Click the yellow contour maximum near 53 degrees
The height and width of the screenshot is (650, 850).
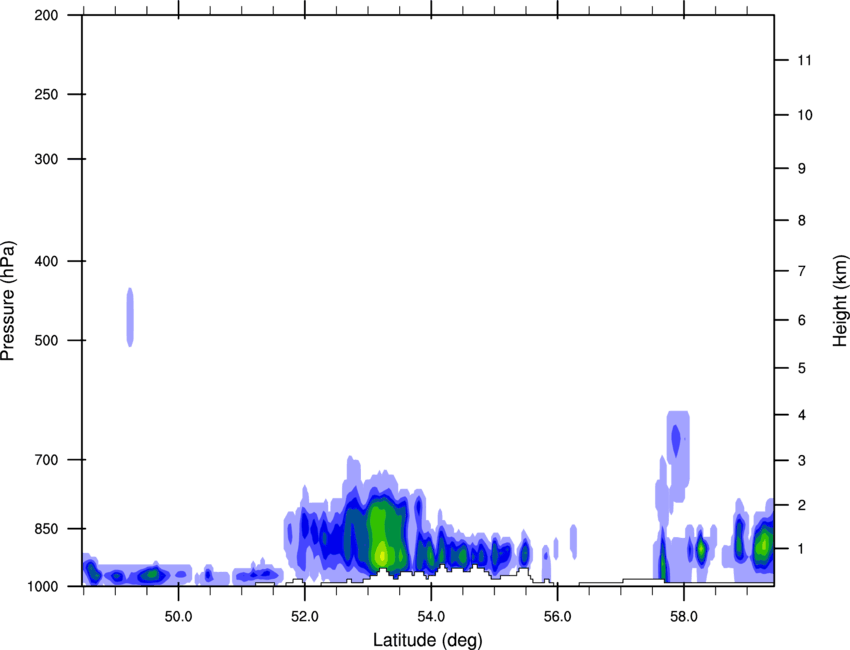[x=382, y=554]
